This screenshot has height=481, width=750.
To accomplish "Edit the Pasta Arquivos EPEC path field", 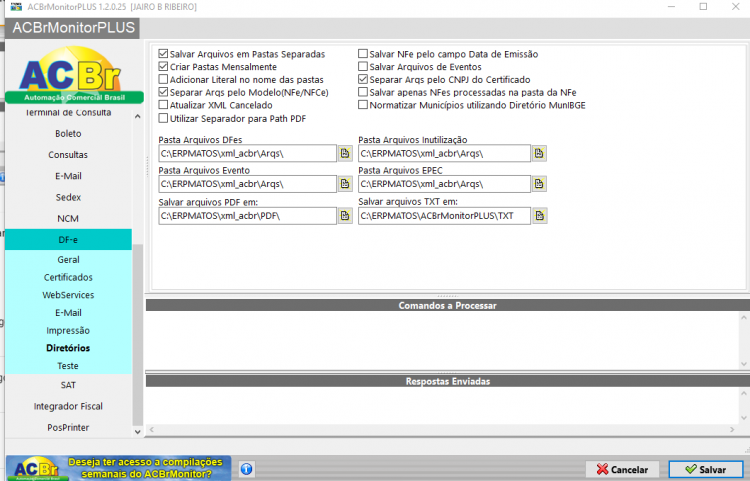I will [444, 184].
